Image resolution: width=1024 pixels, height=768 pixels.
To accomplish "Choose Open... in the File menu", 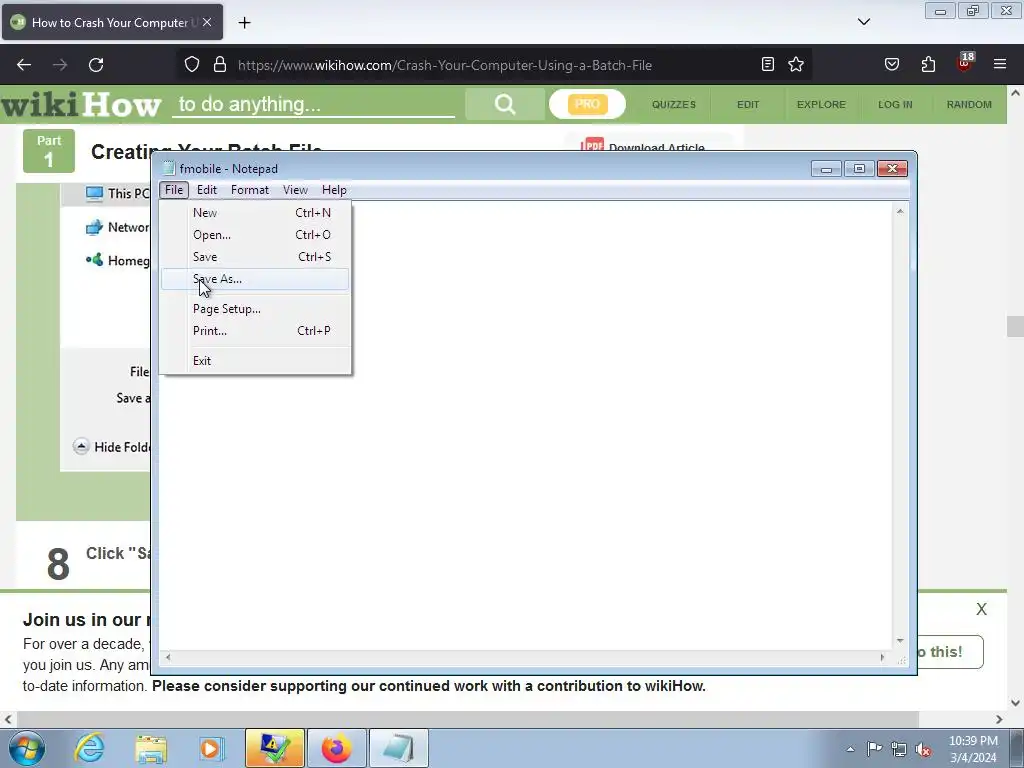I will pyautogui.click(x=255, y=235).
